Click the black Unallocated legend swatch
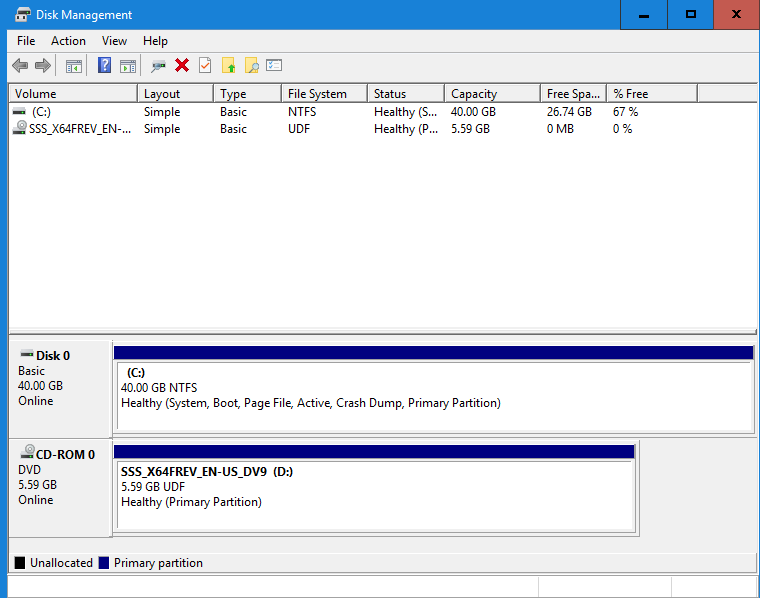This screenshot has height=598, width=760. (19, 563)
